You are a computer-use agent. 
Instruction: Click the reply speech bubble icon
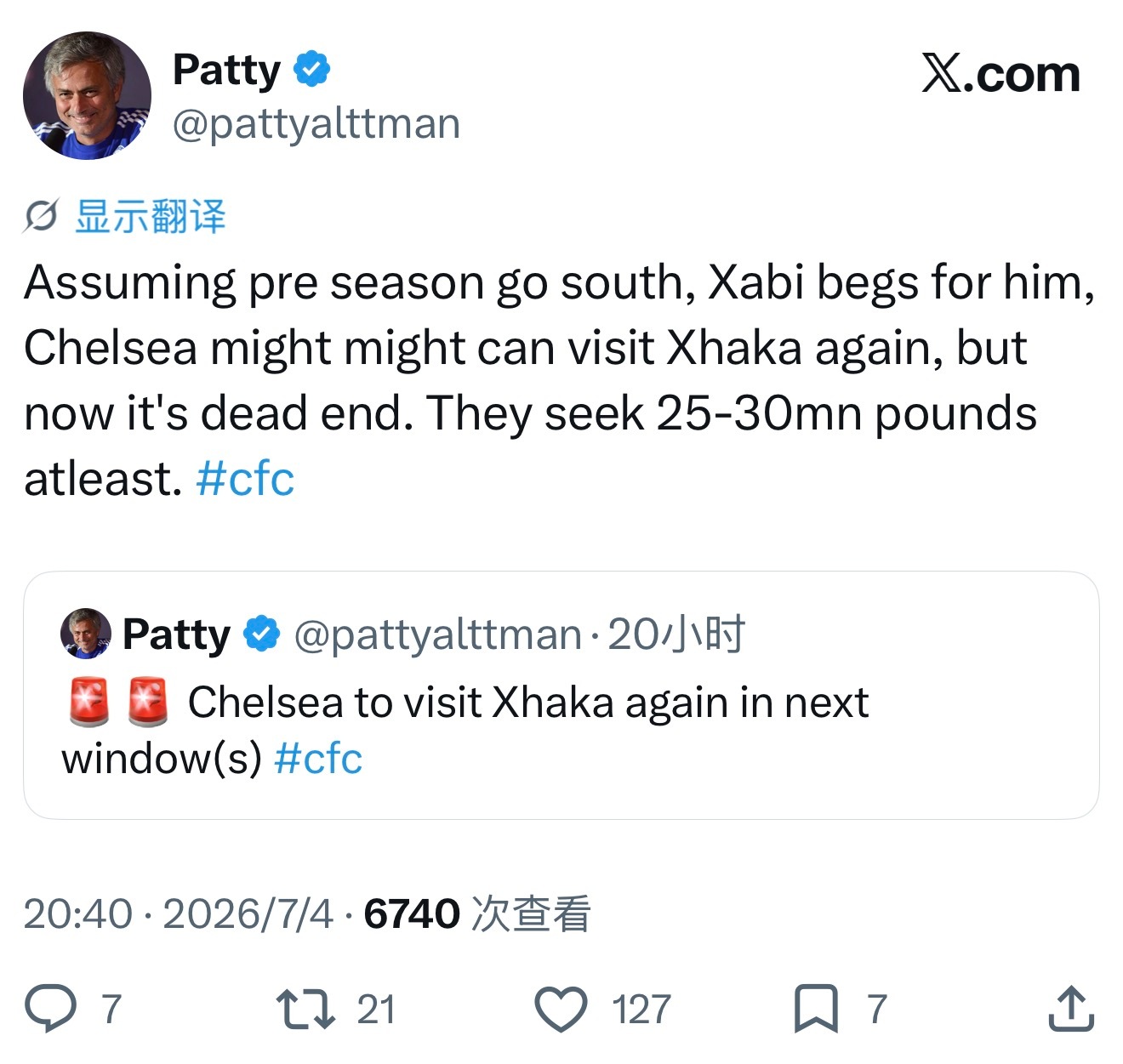pyautogui.click(x=50, y=1008)
